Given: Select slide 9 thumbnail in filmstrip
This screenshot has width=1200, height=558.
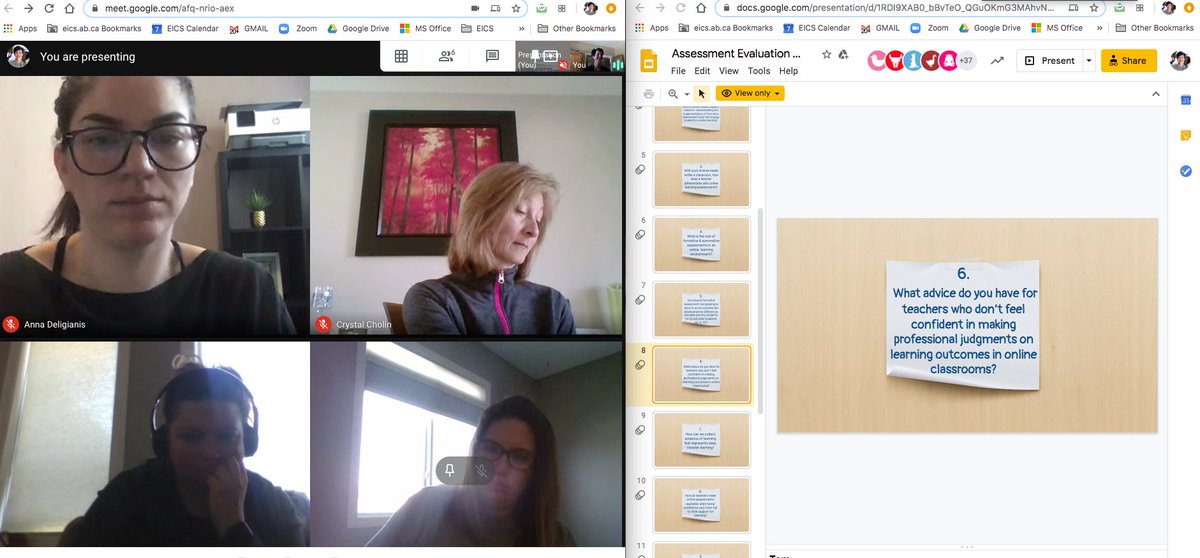Looking at the screenshot, I should (x=701, y=439).
